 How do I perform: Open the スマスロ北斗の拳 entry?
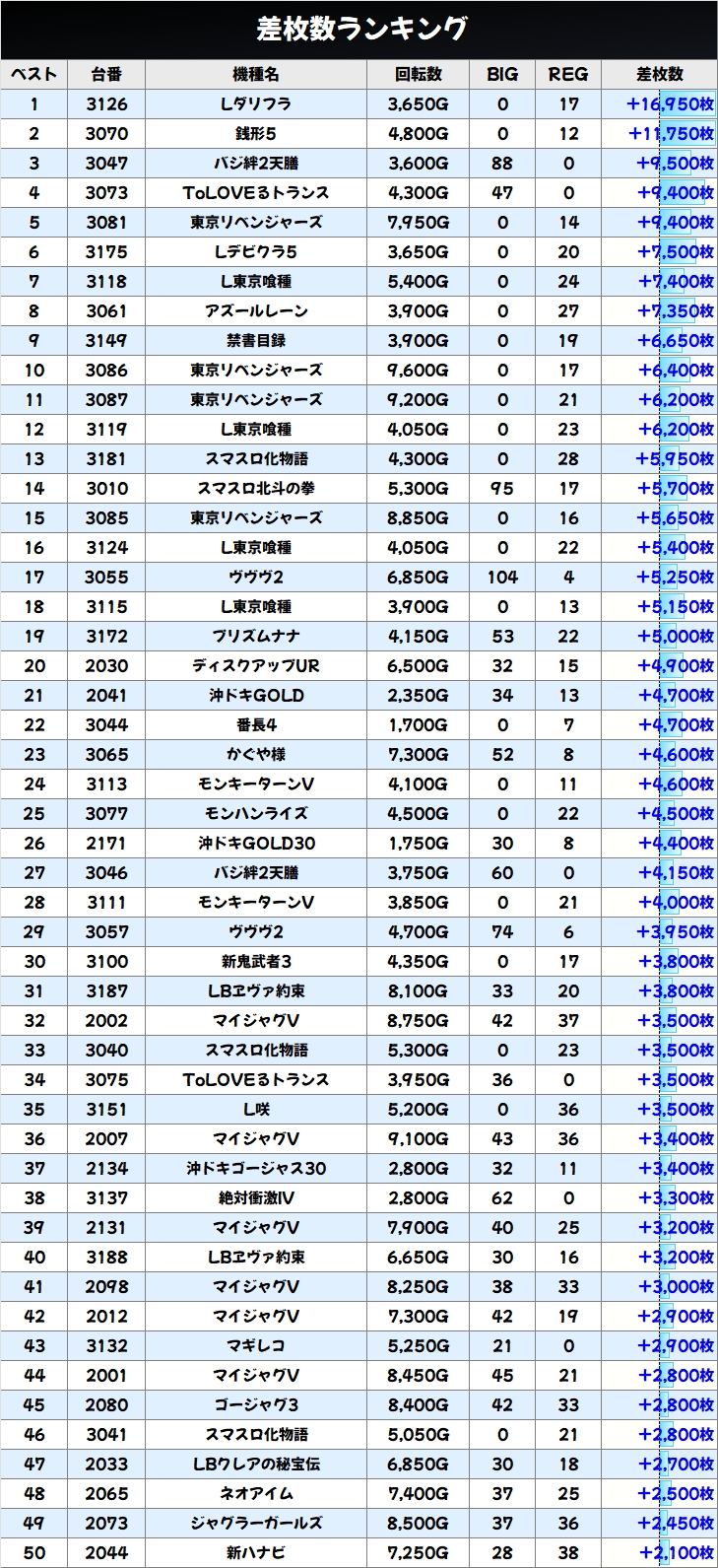(256, 489)
